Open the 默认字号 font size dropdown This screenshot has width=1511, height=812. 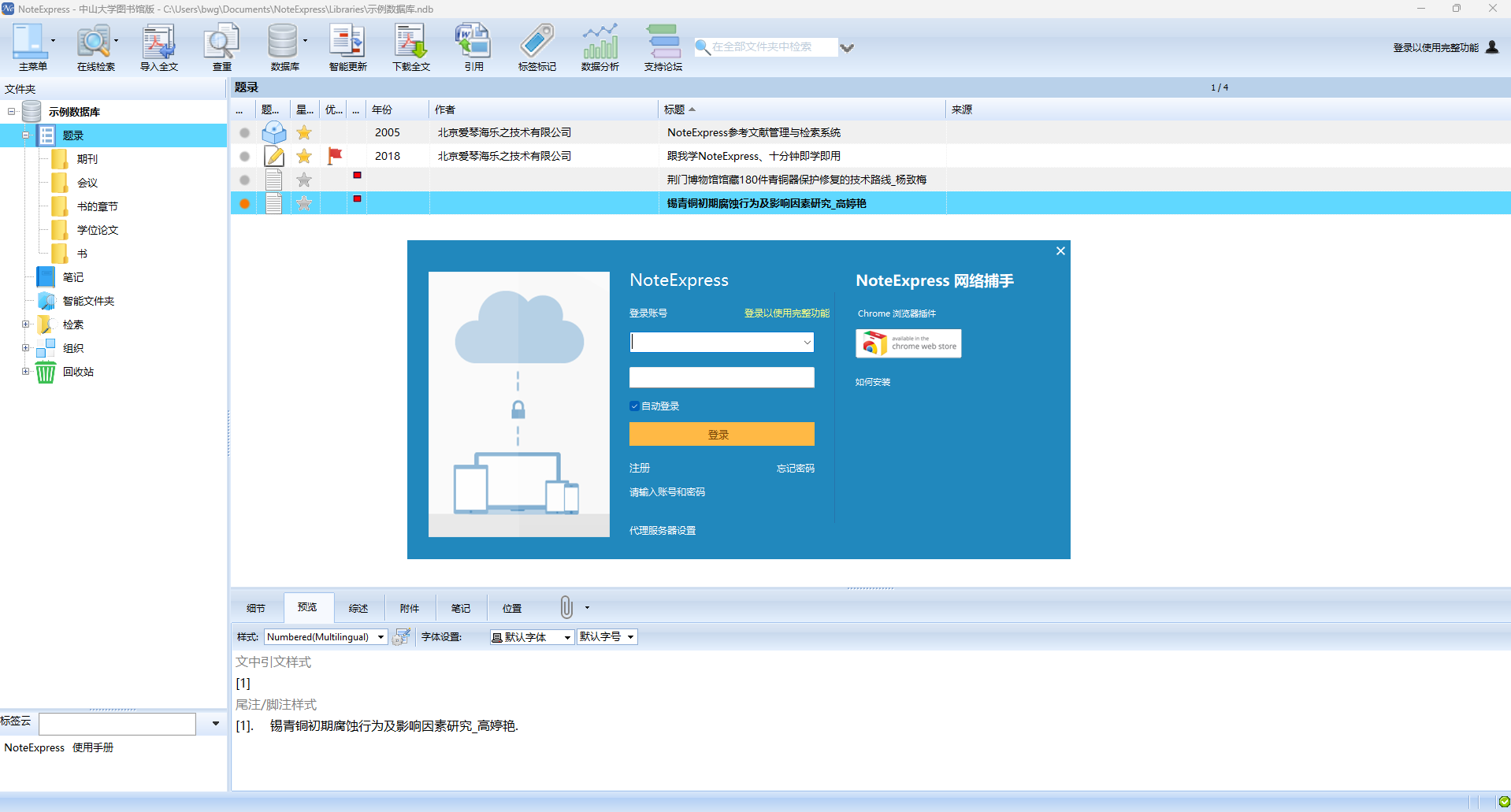coord(630,637)
